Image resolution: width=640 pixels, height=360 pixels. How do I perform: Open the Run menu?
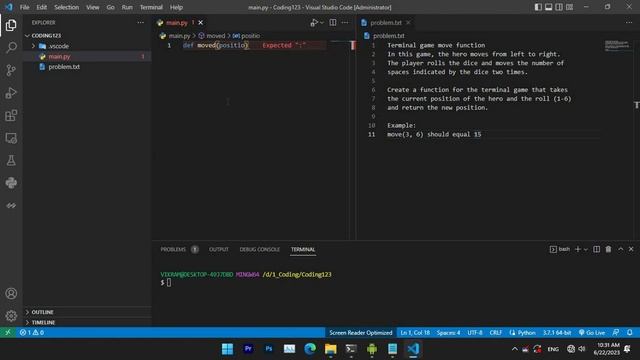[127, 7]
